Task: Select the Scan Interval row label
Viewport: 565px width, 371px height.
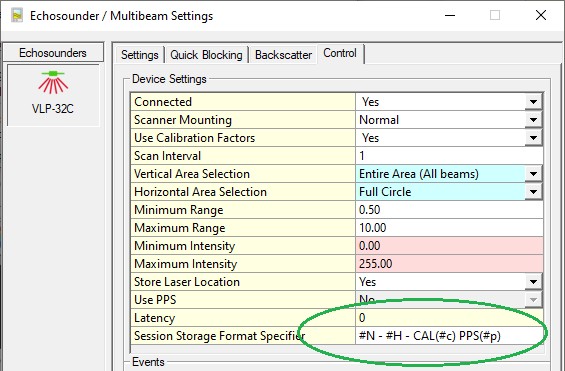Action: [243, 156]
